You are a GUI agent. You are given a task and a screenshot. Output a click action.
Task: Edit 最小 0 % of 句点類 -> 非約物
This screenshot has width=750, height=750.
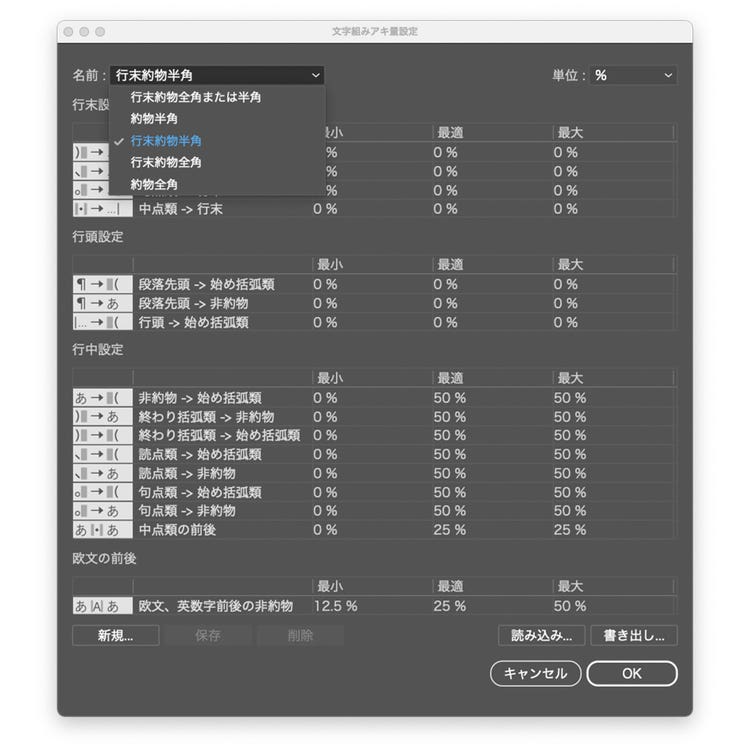pos(325,511)
